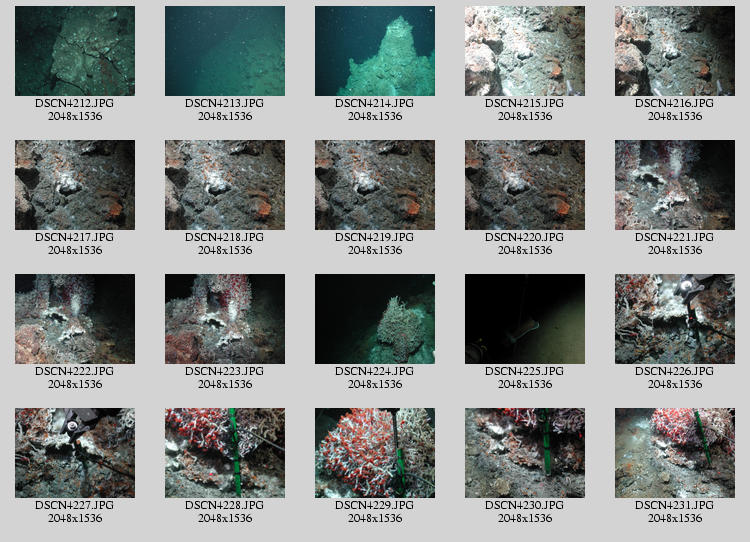Image resolution: width=750 pixels, height=542 pixels.
Task: View the DSCN4216.JPG thumbnail image
Action: (675, 51)
